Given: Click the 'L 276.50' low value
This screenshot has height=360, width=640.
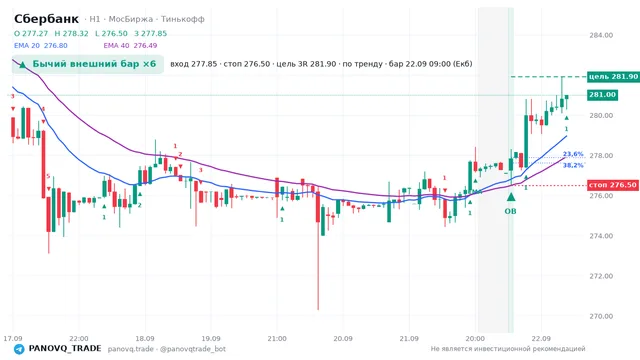Looking at the screenshot, I should 111,33.
